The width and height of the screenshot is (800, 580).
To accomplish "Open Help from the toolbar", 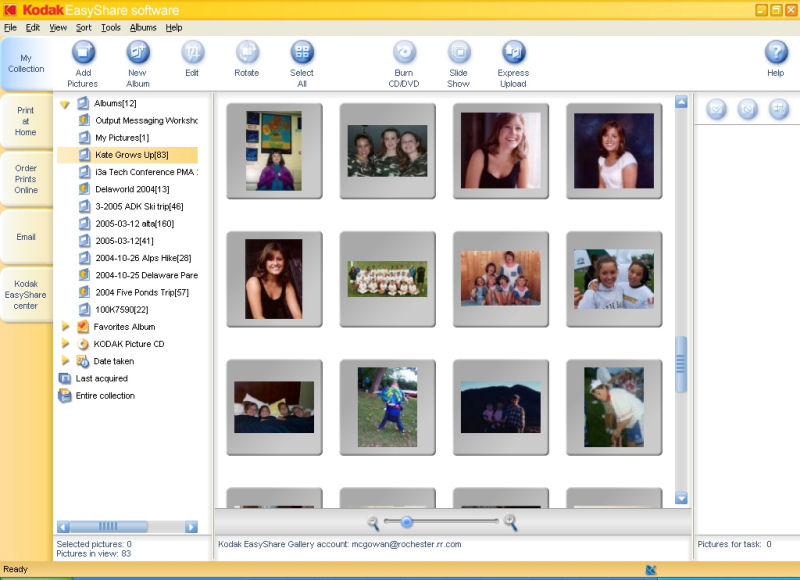I will (x=776, y=53).
